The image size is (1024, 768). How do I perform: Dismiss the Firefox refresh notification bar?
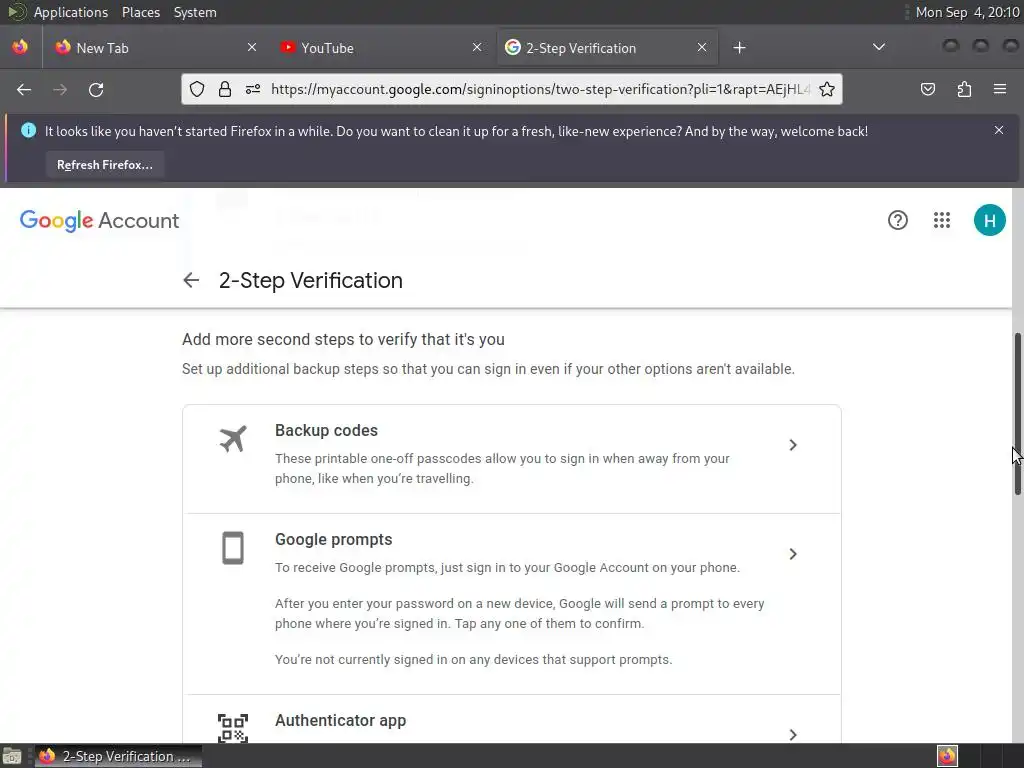pyautogui.click(x=999, y=130)
